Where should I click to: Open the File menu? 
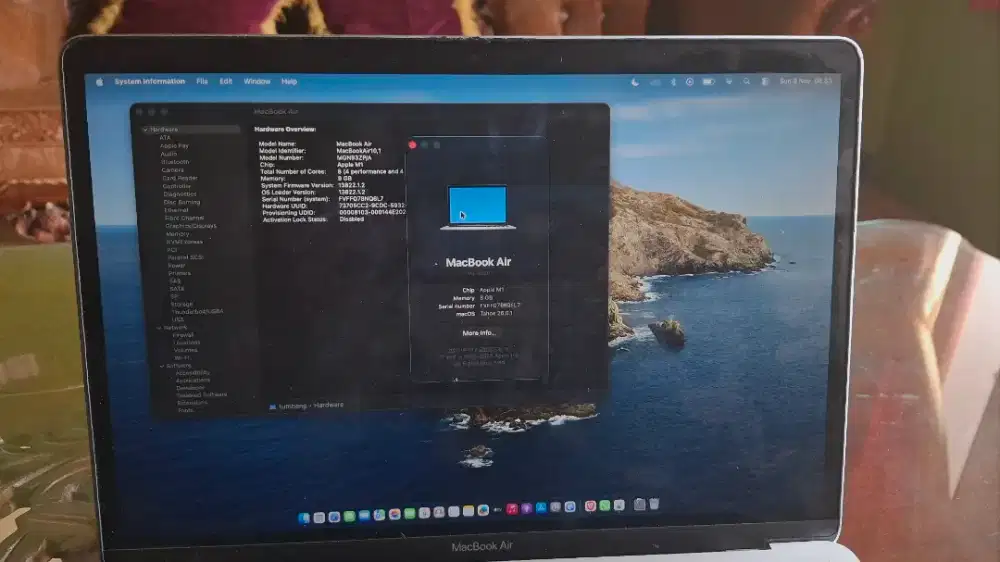[x=202, y=82]
